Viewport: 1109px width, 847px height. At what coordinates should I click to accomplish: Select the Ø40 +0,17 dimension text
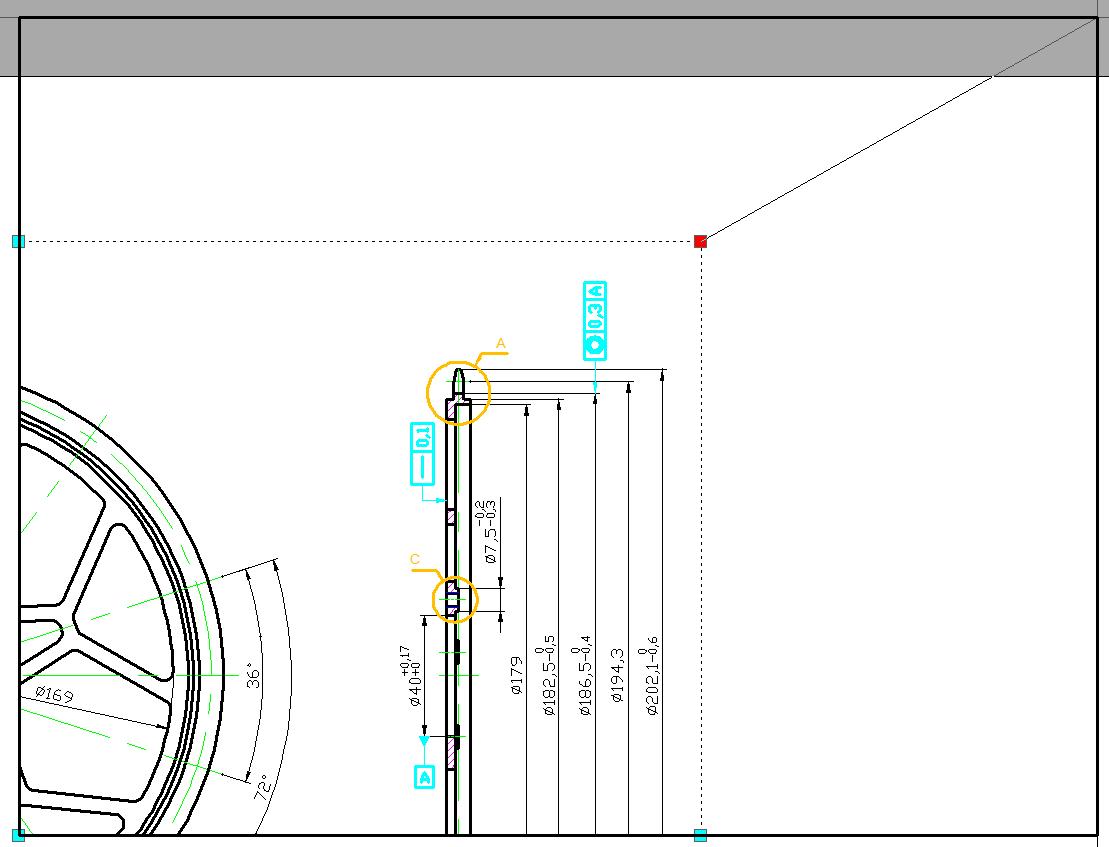pos(411,676)
